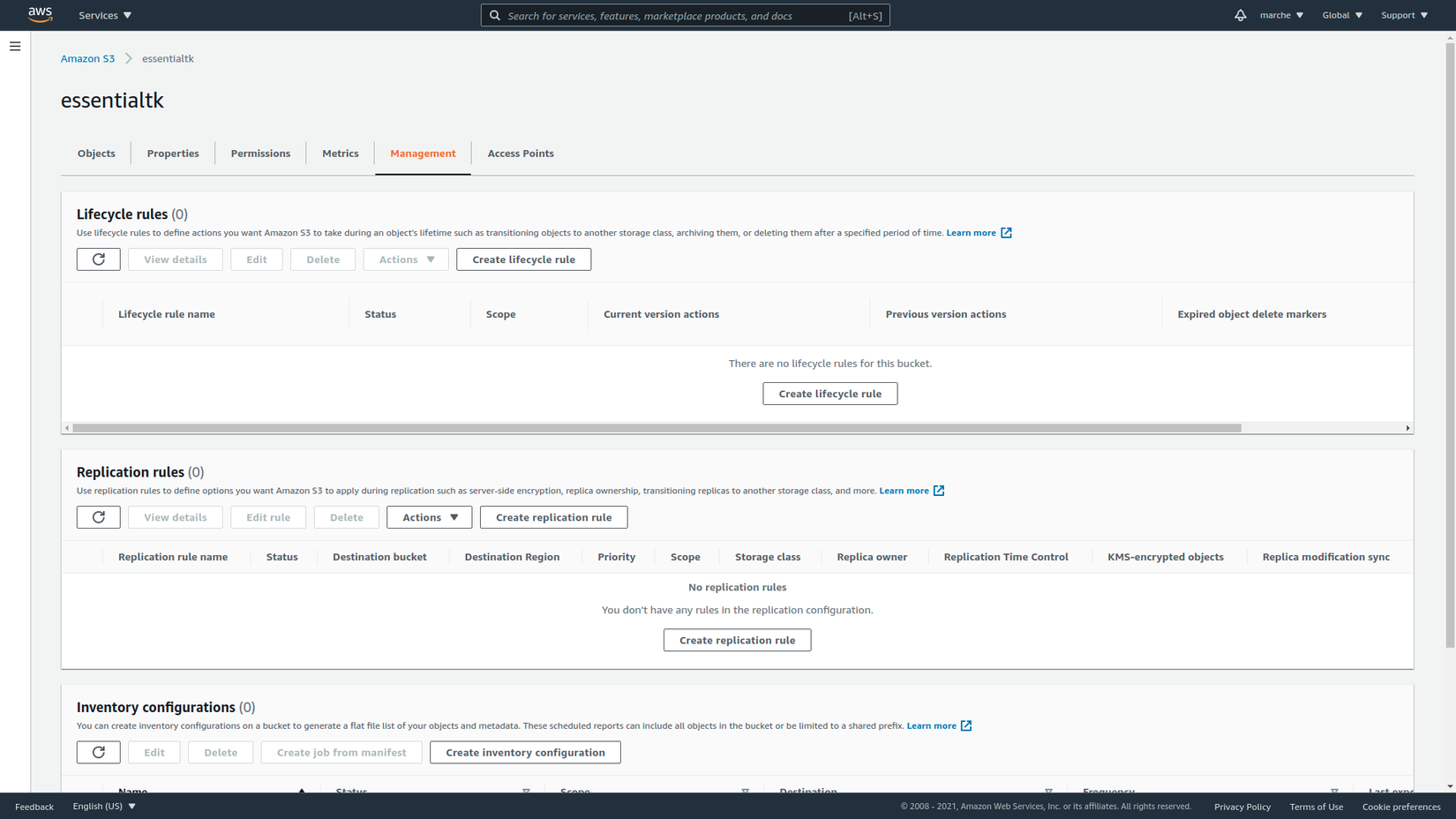Image resolution: width=1456 pixels, height=819 pixels.
Task: Click Edit in Lifecycle rules section
Action: pos(257,259)
